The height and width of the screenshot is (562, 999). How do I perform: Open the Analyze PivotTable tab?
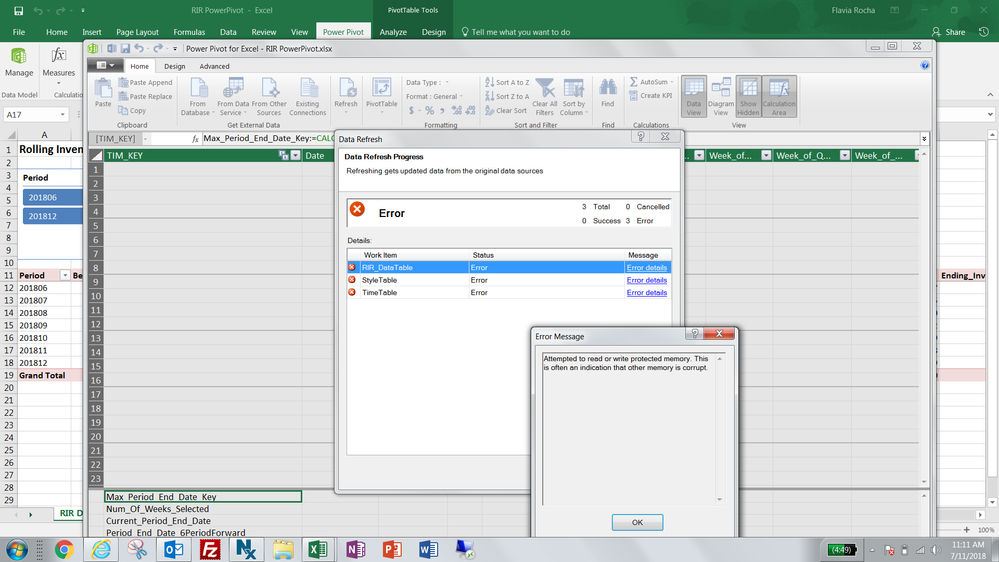pos(393,32)
